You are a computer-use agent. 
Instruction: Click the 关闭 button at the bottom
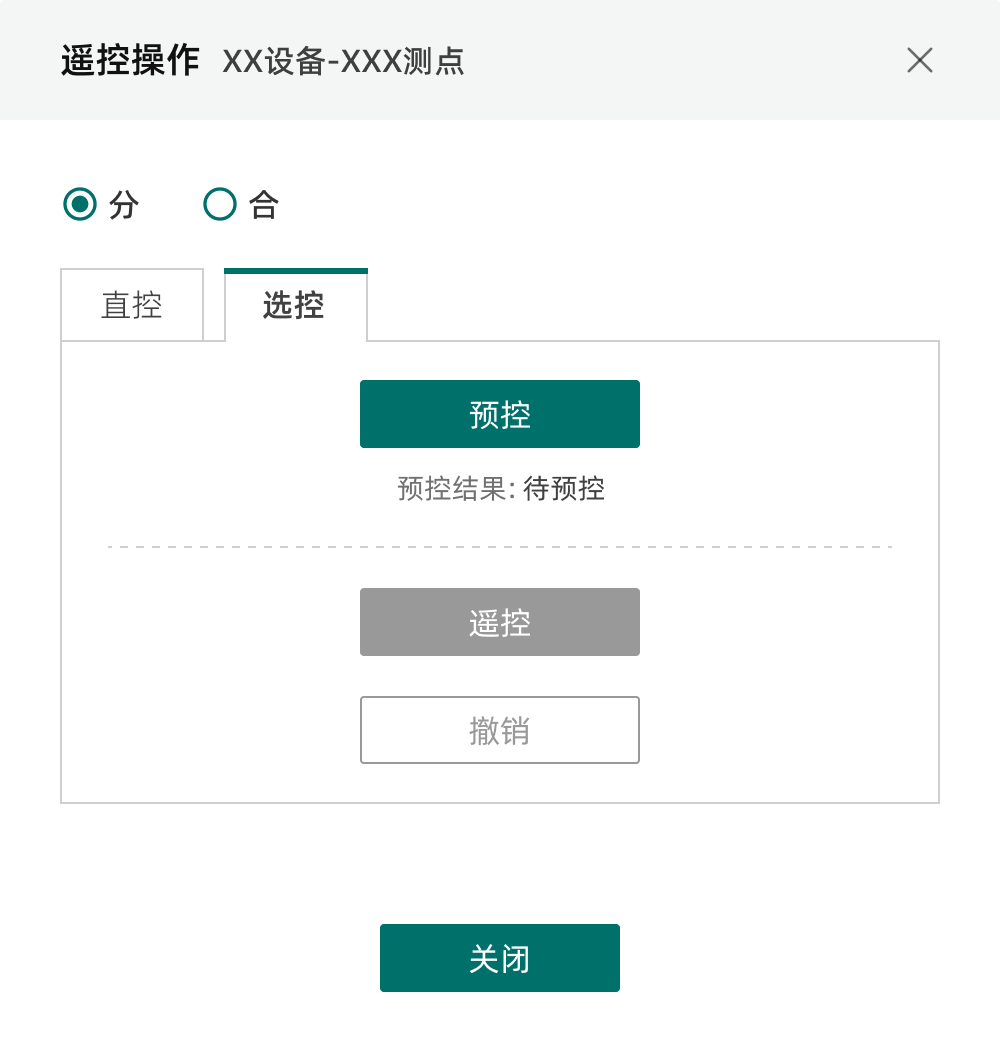coord(499,958)
